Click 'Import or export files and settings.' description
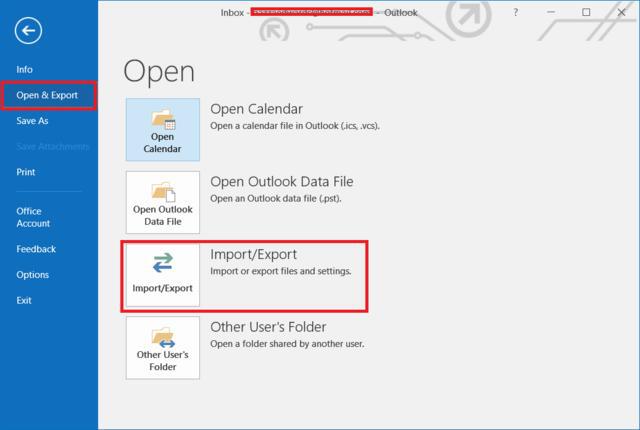Viewport: 640px width, 430px height. [281, 271]
